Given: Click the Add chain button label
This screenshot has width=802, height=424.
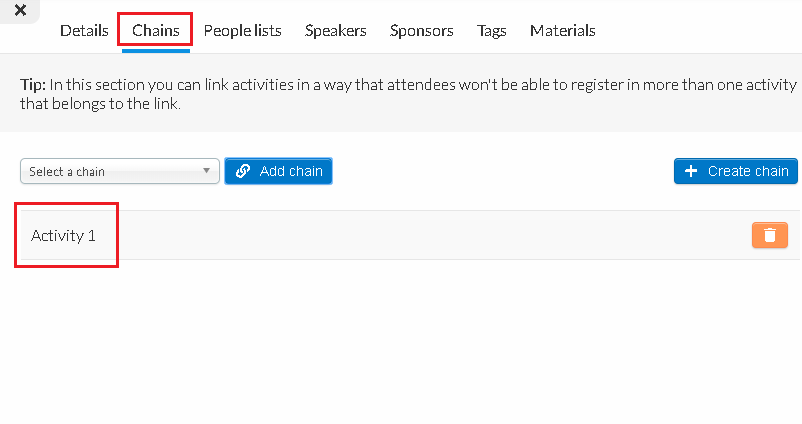Looking at the screenshot, I should click(x=291, y=171).
